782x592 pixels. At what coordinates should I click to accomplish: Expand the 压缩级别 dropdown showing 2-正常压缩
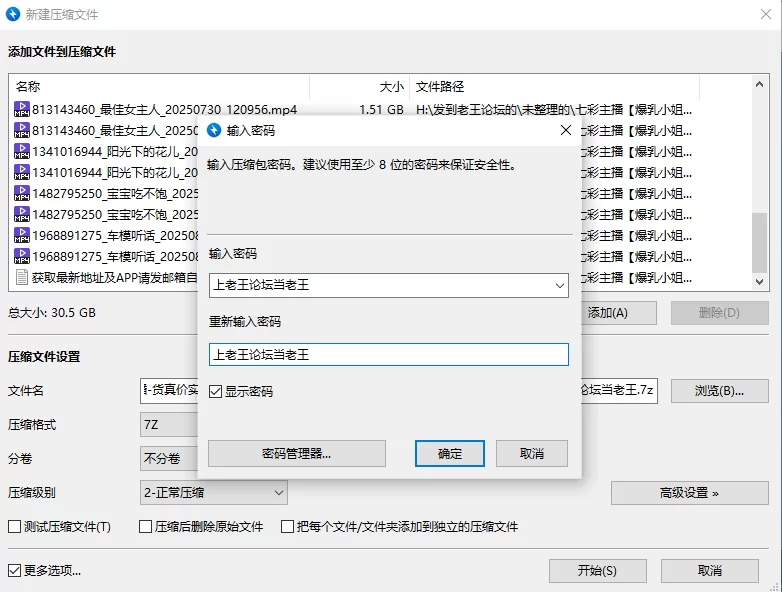(214, 493)
